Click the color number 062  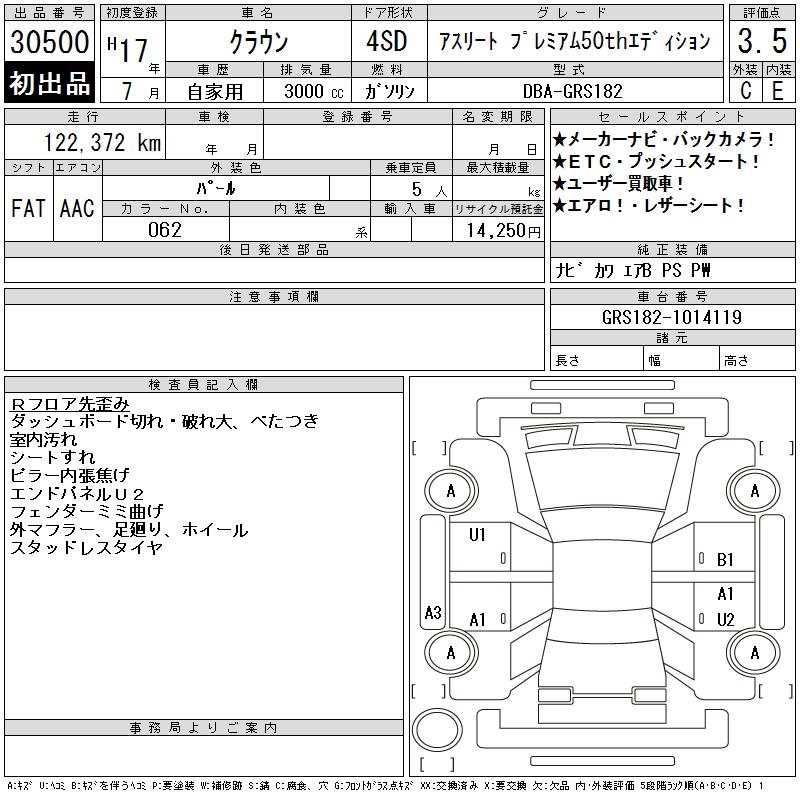[165, 230]
